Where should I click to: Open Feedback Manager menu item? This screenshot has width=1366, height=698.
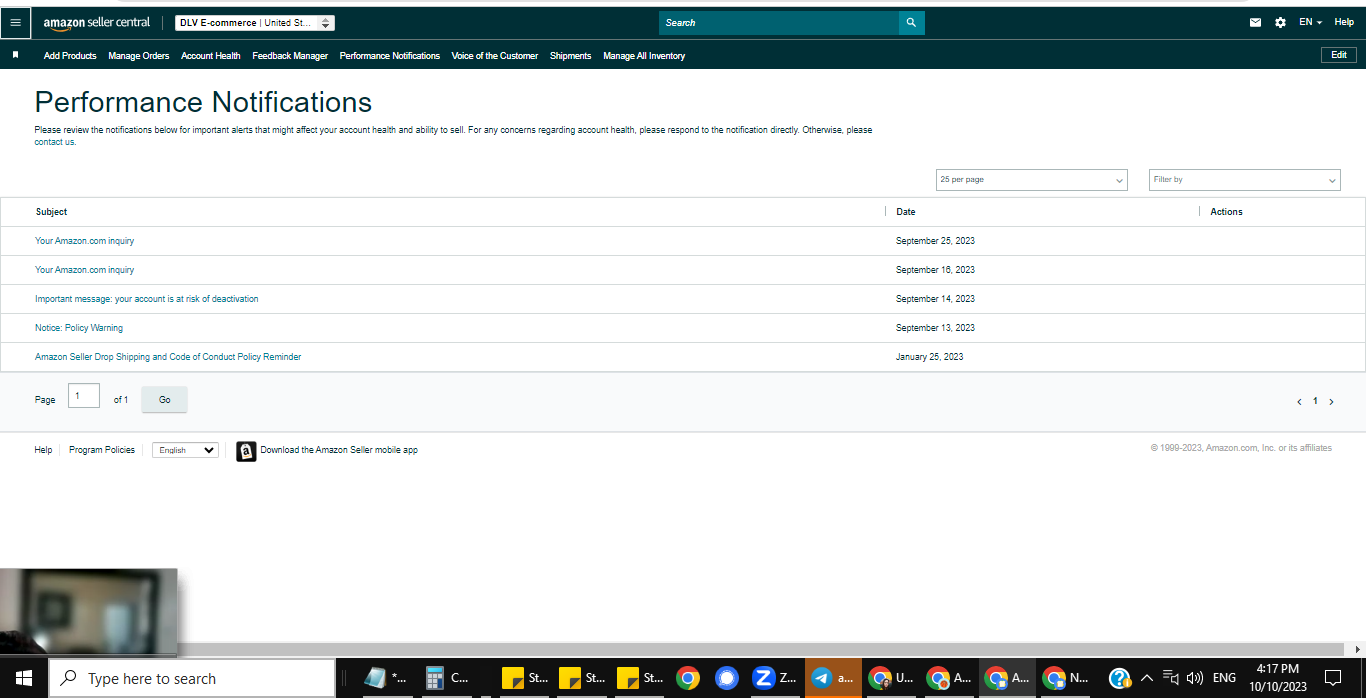[x=290, y=56]
